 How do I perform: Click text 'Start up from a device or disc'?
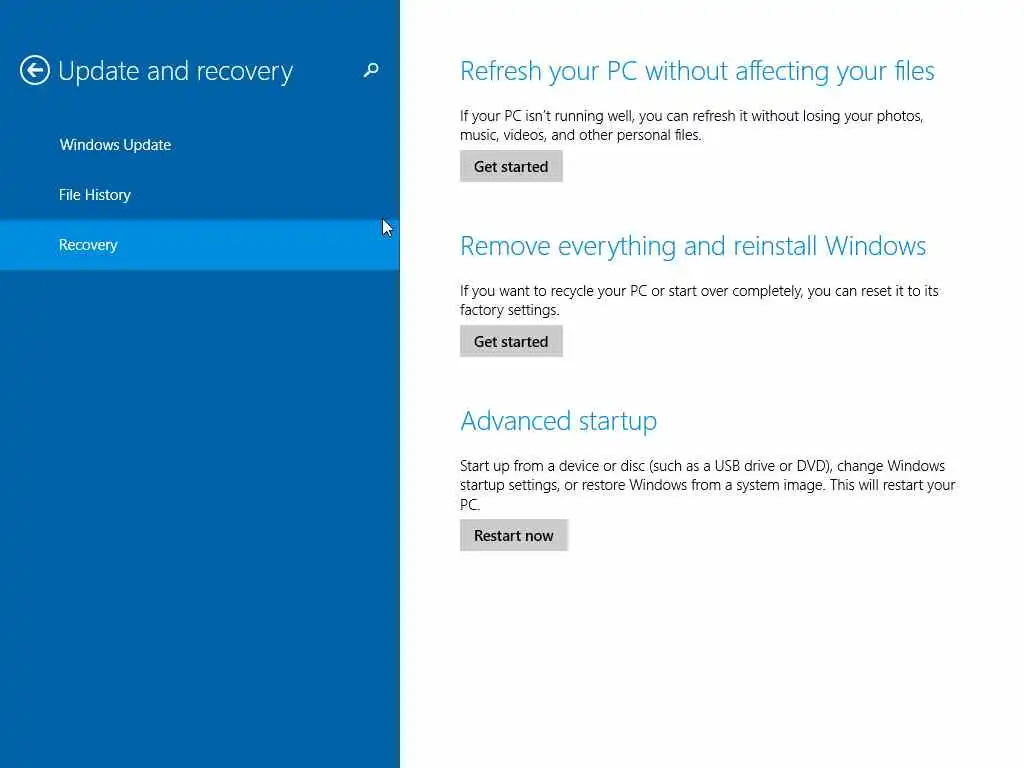click(552, 466)
